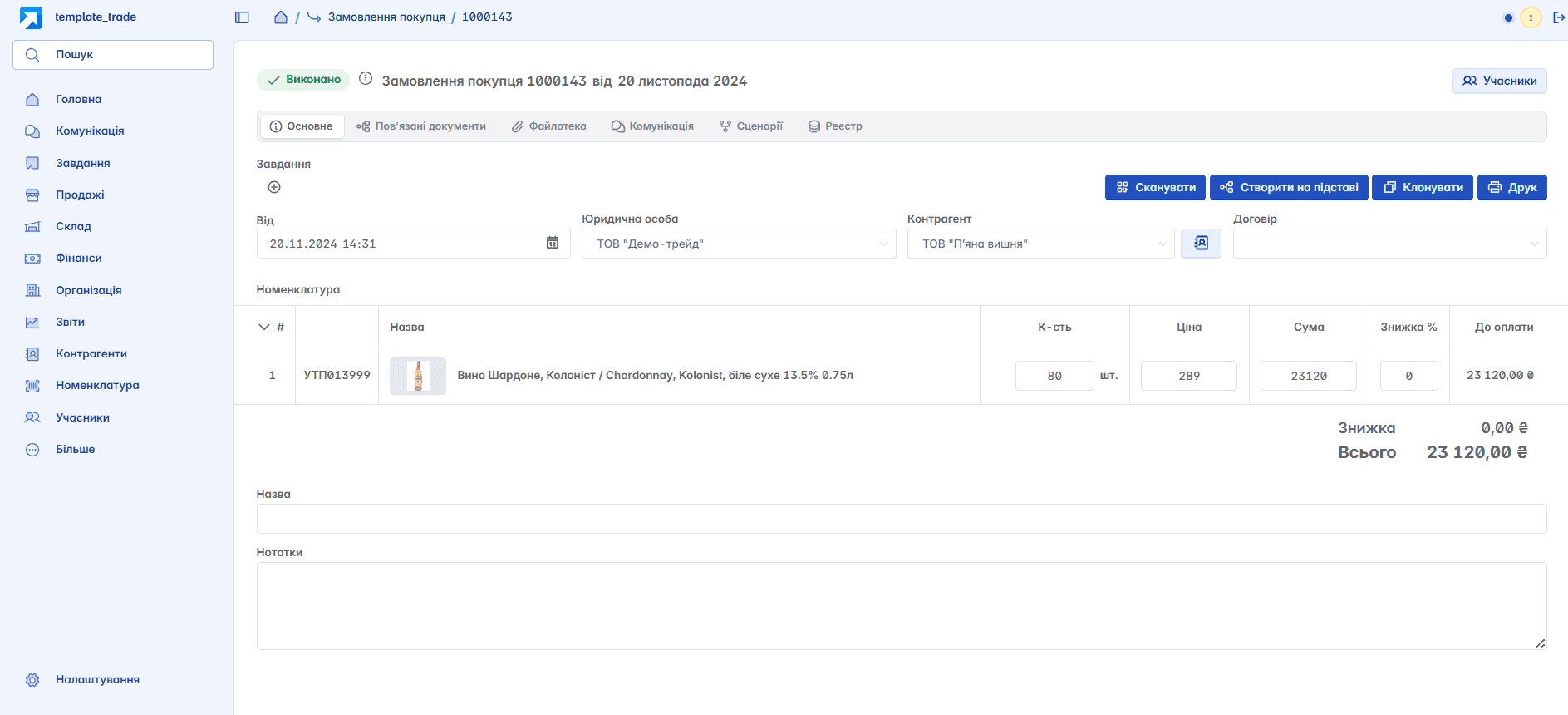Screen dimensions: 1568x715
Task: Add a task with the plus circle icon
Action: (274, 187)
